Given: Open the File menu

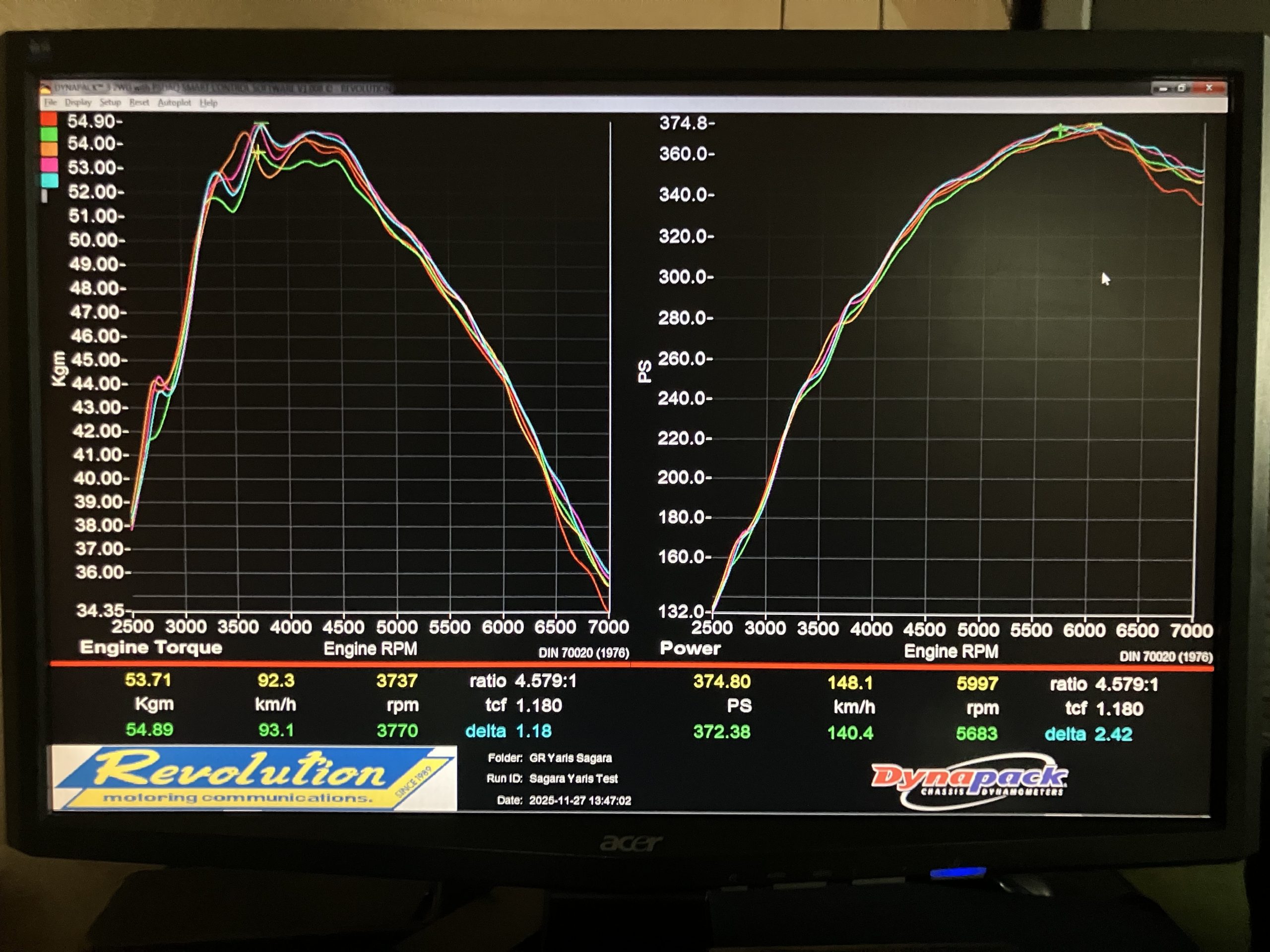Looking at the screenshot, I should pos(51,102).
